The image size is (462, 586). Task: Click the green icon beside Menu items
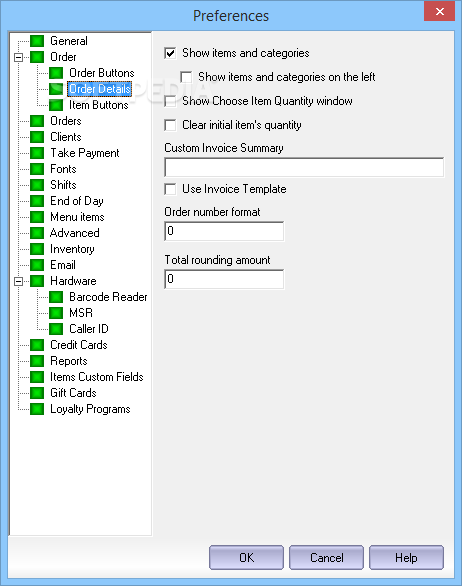[37, 217]
